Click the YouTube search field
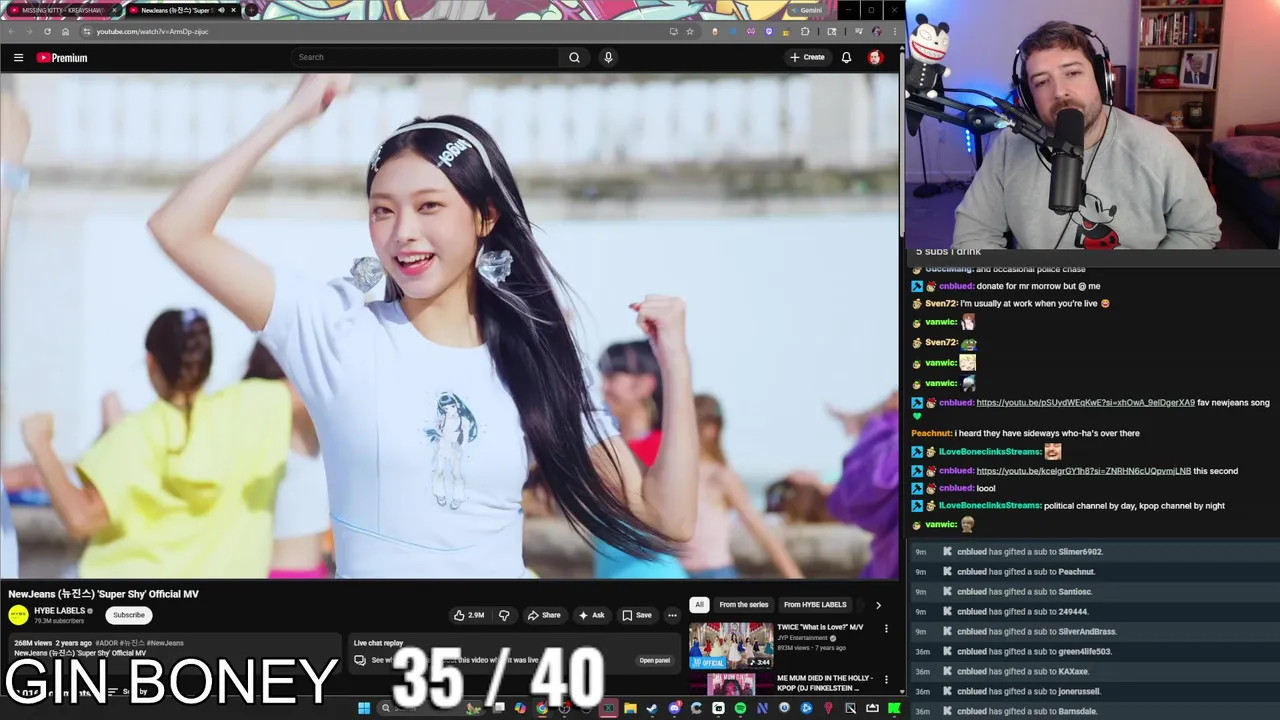This screenshot has height=720, width=1280. tap(425, 57)
